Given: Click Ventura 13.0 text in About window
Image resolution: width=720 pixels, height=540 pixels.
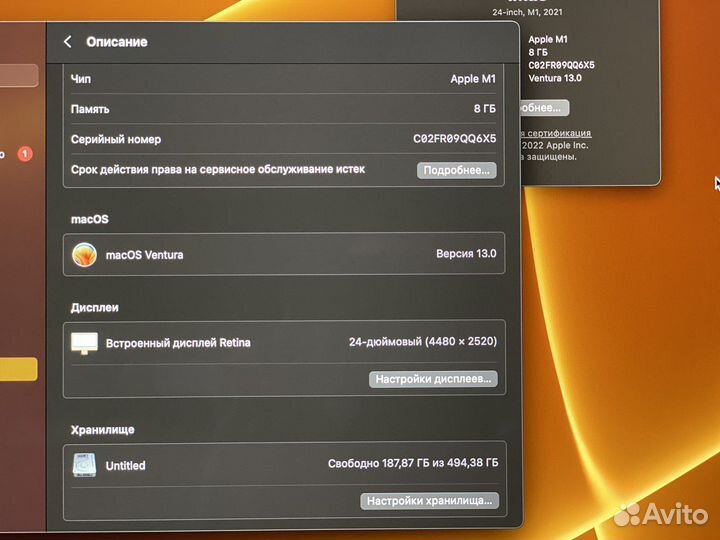Looking at the screenshot, I should [555, 78].
